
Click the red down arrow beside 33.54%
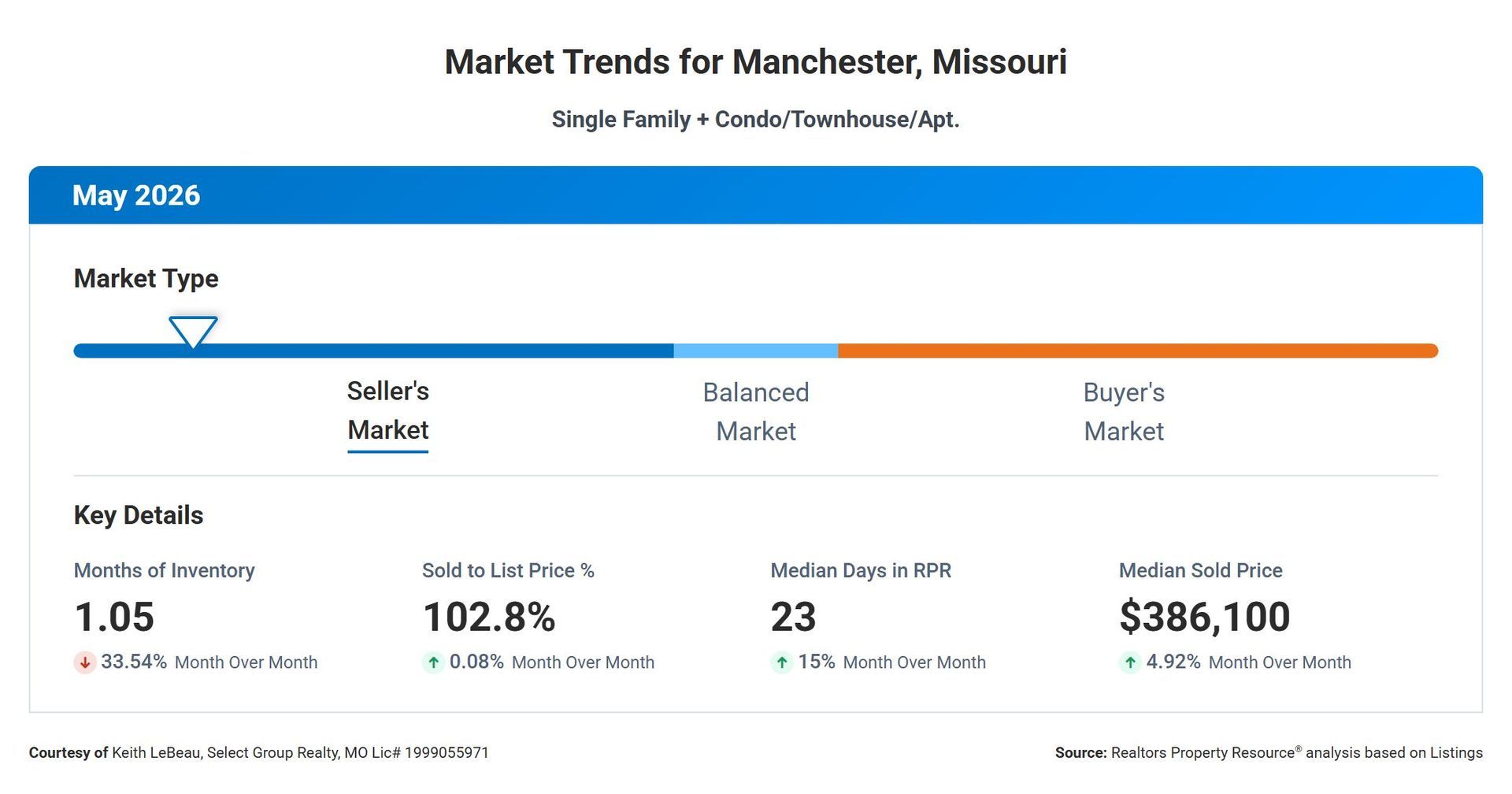84,662
